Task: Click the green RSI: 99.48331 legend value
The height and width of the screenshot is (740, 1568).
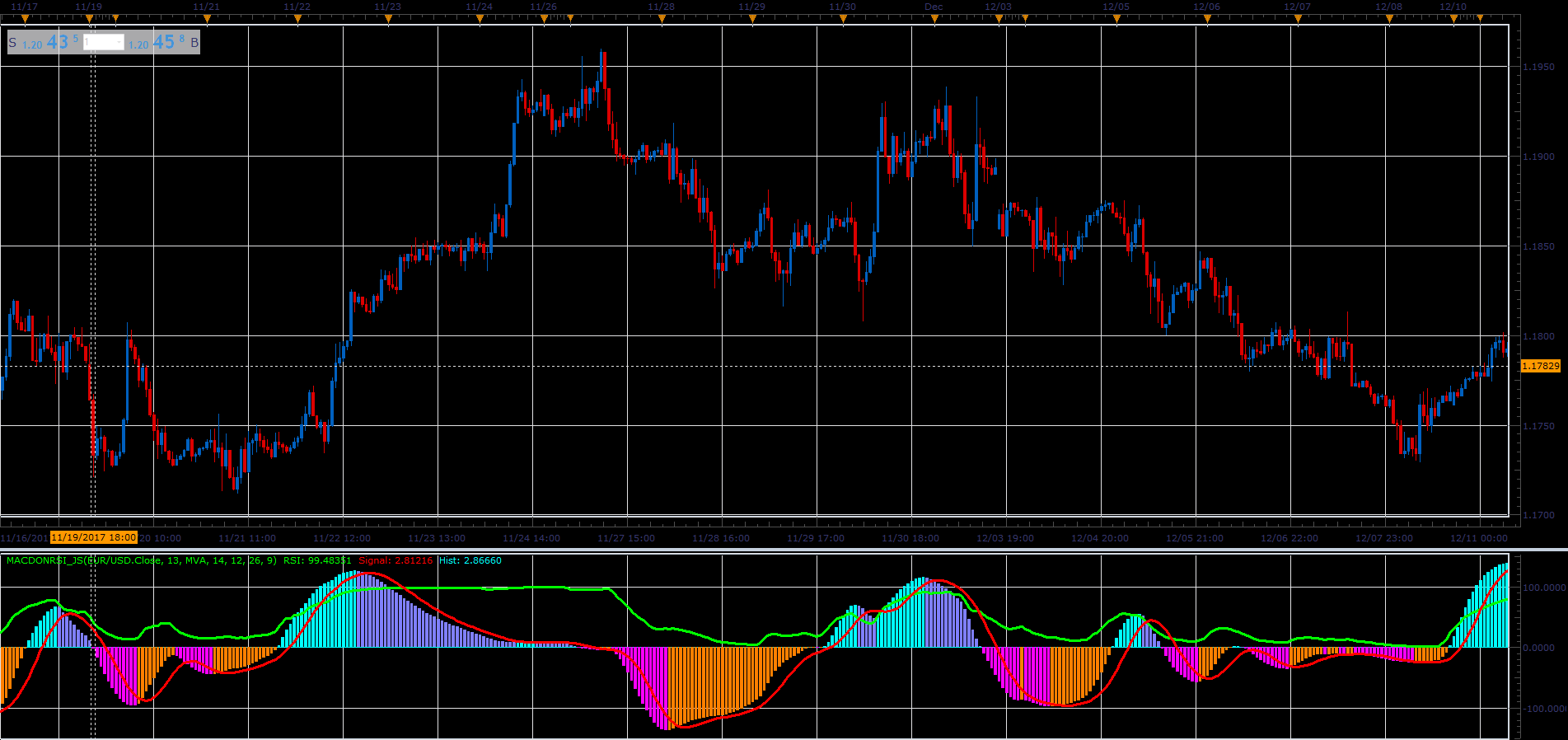Action: pos(317,560)
